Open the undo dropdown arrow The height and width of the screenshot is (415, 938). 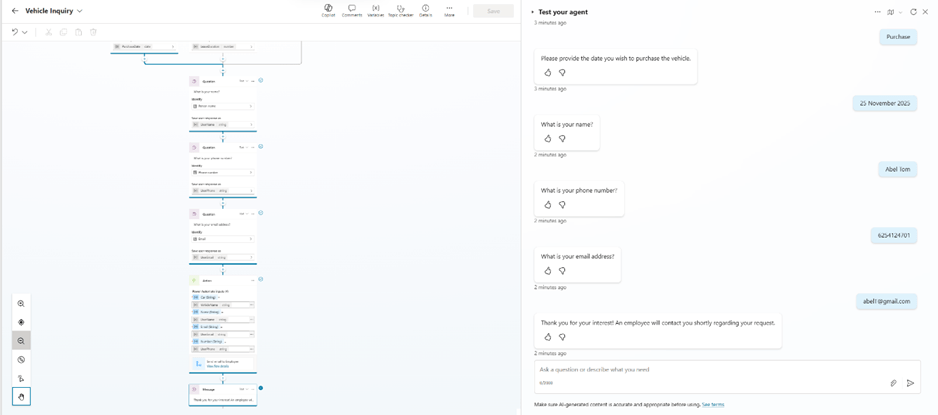pyautogui.click(x=25, y=32)
